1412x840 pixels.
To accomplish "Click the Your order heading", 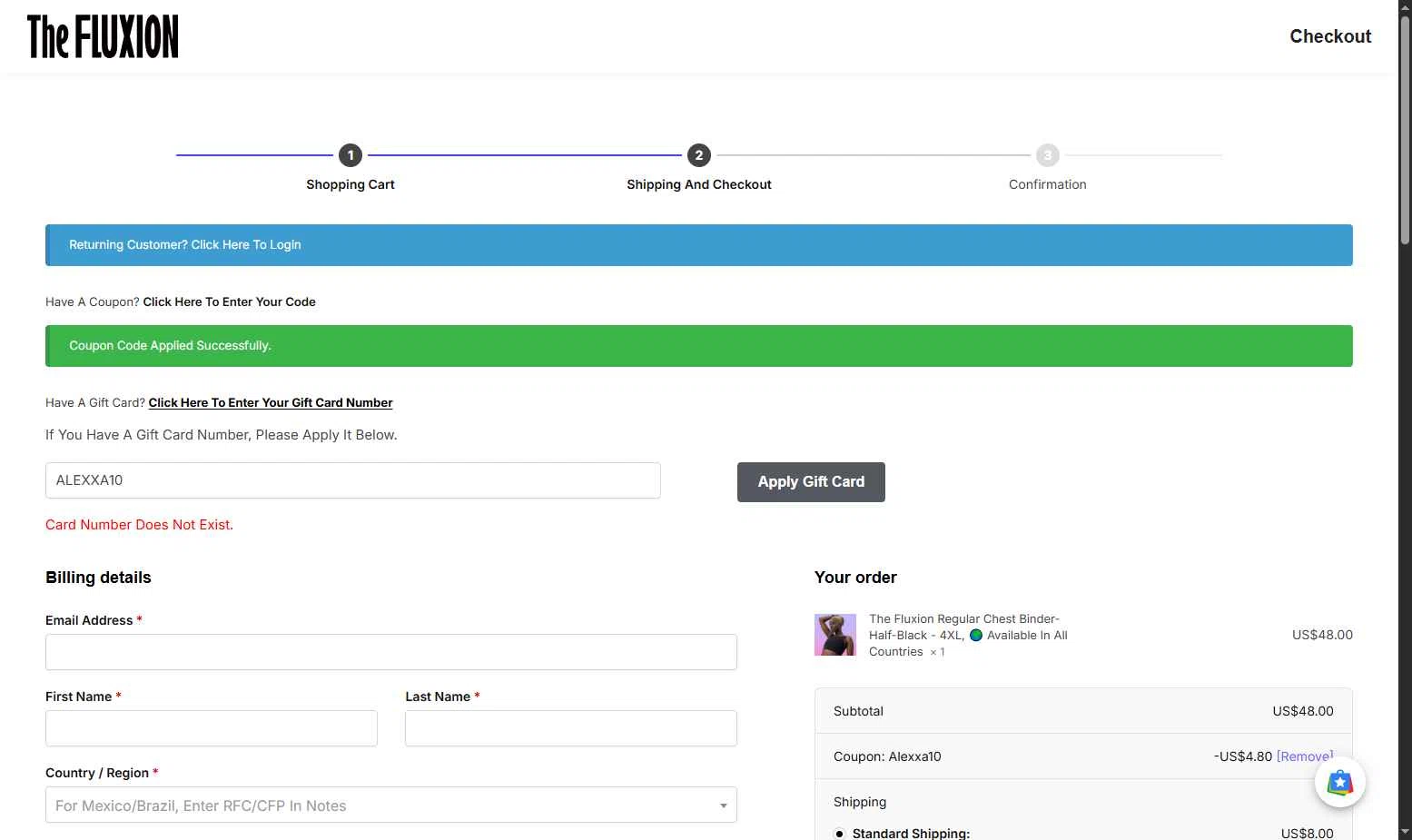I will [855, 578].
